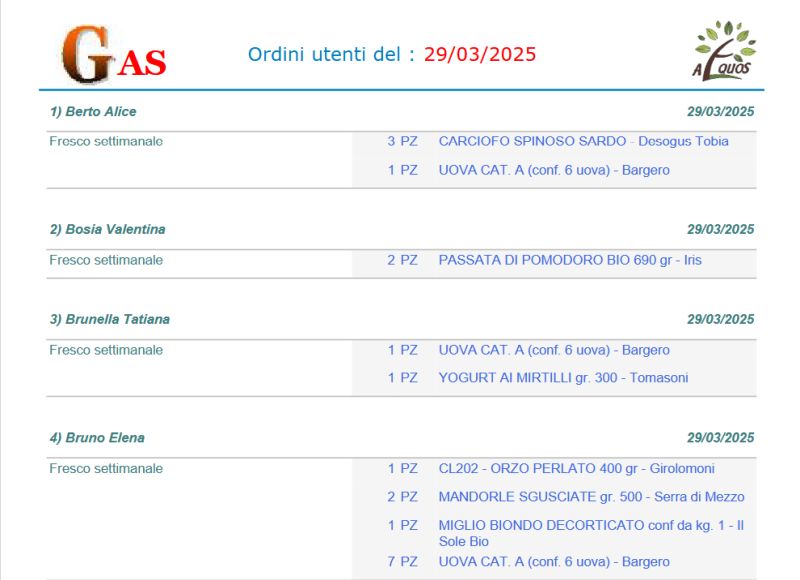Click 'Fresco settimanale' under Bruno Elena
Viewport: 800px width, 580px height.
click(106, 468)
